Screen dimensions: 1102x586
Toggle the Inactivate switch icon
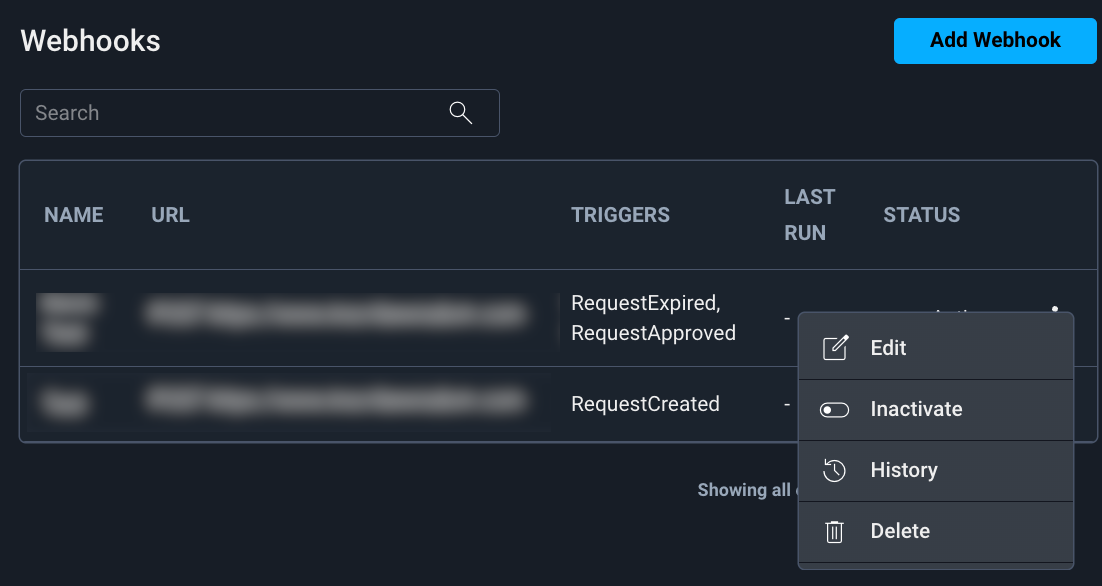click(x=834, y=409)
